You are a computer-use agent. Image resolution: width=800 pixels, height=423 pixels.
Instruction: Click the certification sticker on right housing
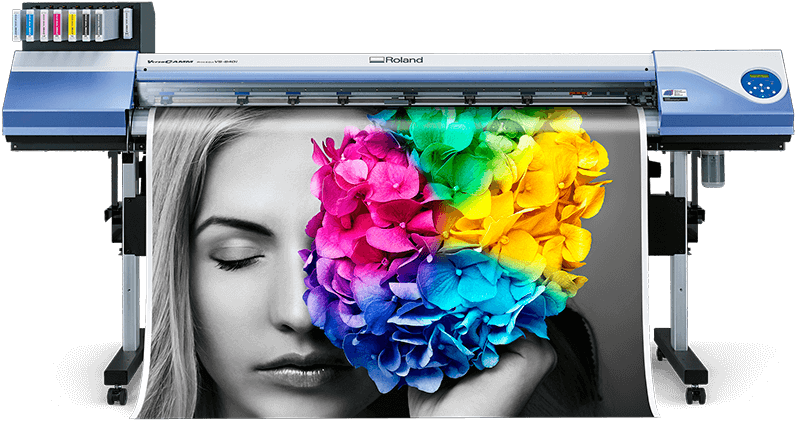[x=674, y=93]
